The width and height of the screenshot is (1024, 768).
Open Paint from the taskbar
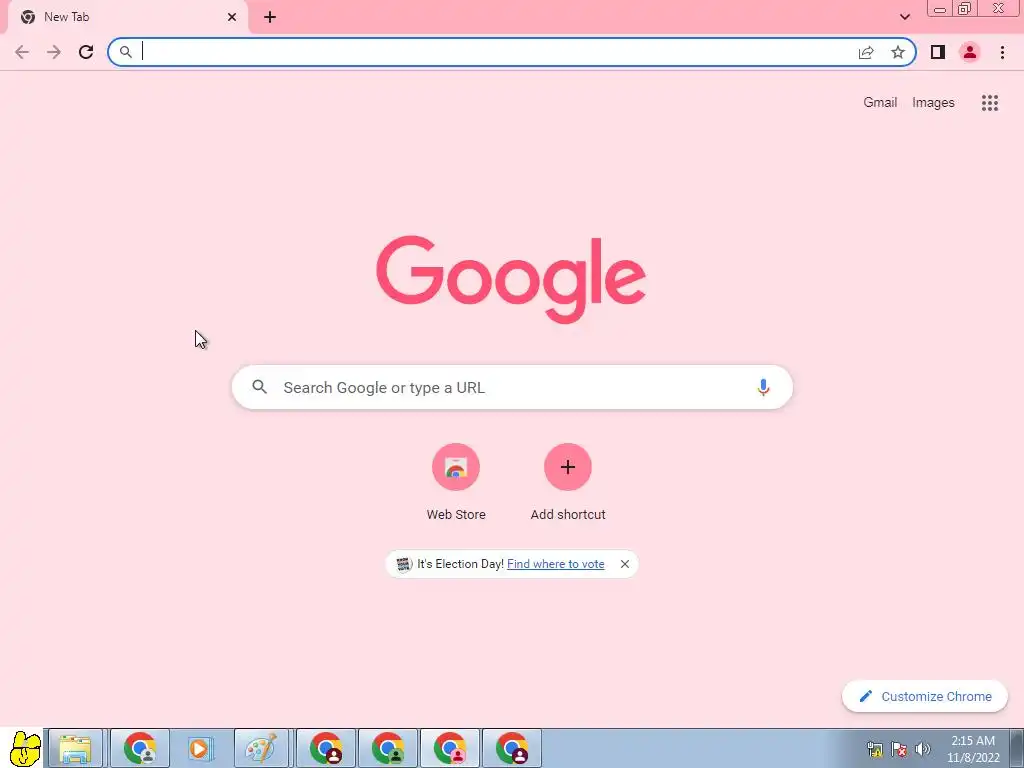click(x=261, y=748)
